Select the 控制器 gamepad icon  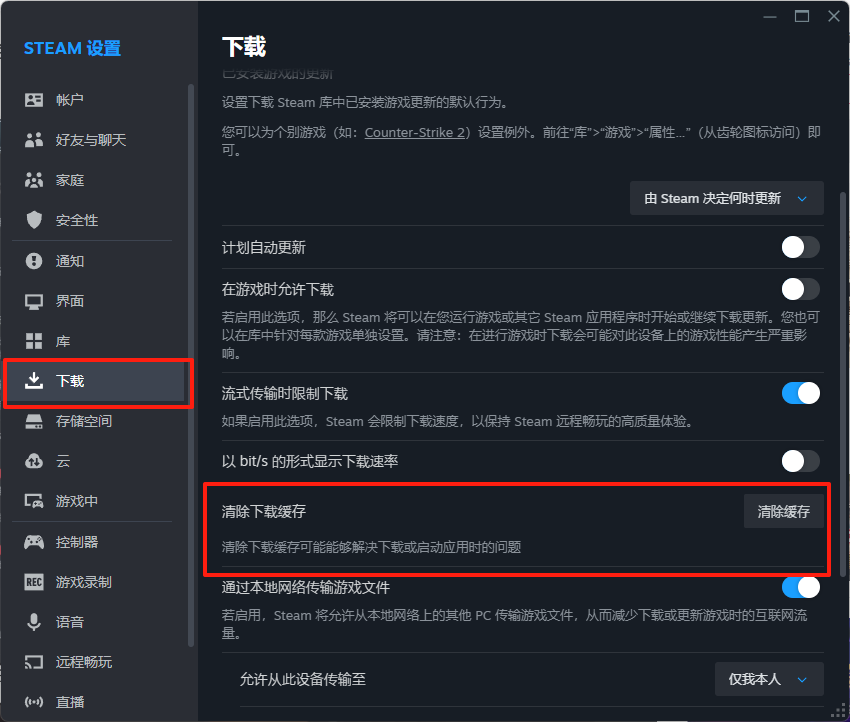pyautogui.click(x=35, y=541)
